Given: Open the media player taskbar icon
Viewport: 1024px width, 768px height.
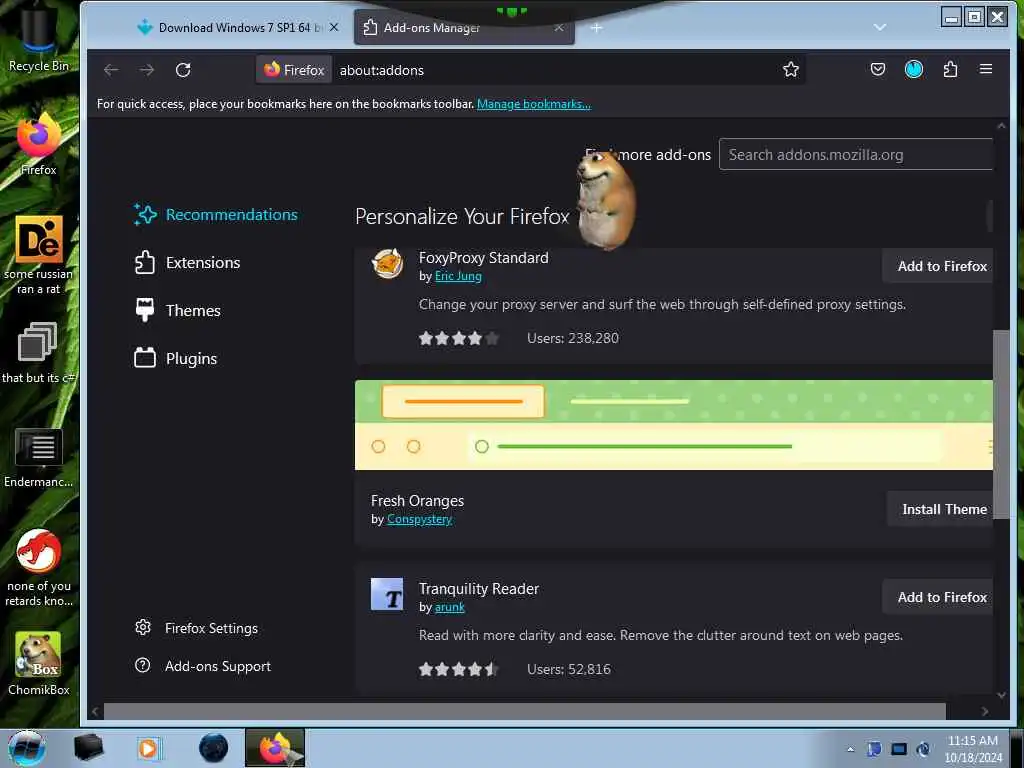Looking at the screenshot, I should point(149,748).
